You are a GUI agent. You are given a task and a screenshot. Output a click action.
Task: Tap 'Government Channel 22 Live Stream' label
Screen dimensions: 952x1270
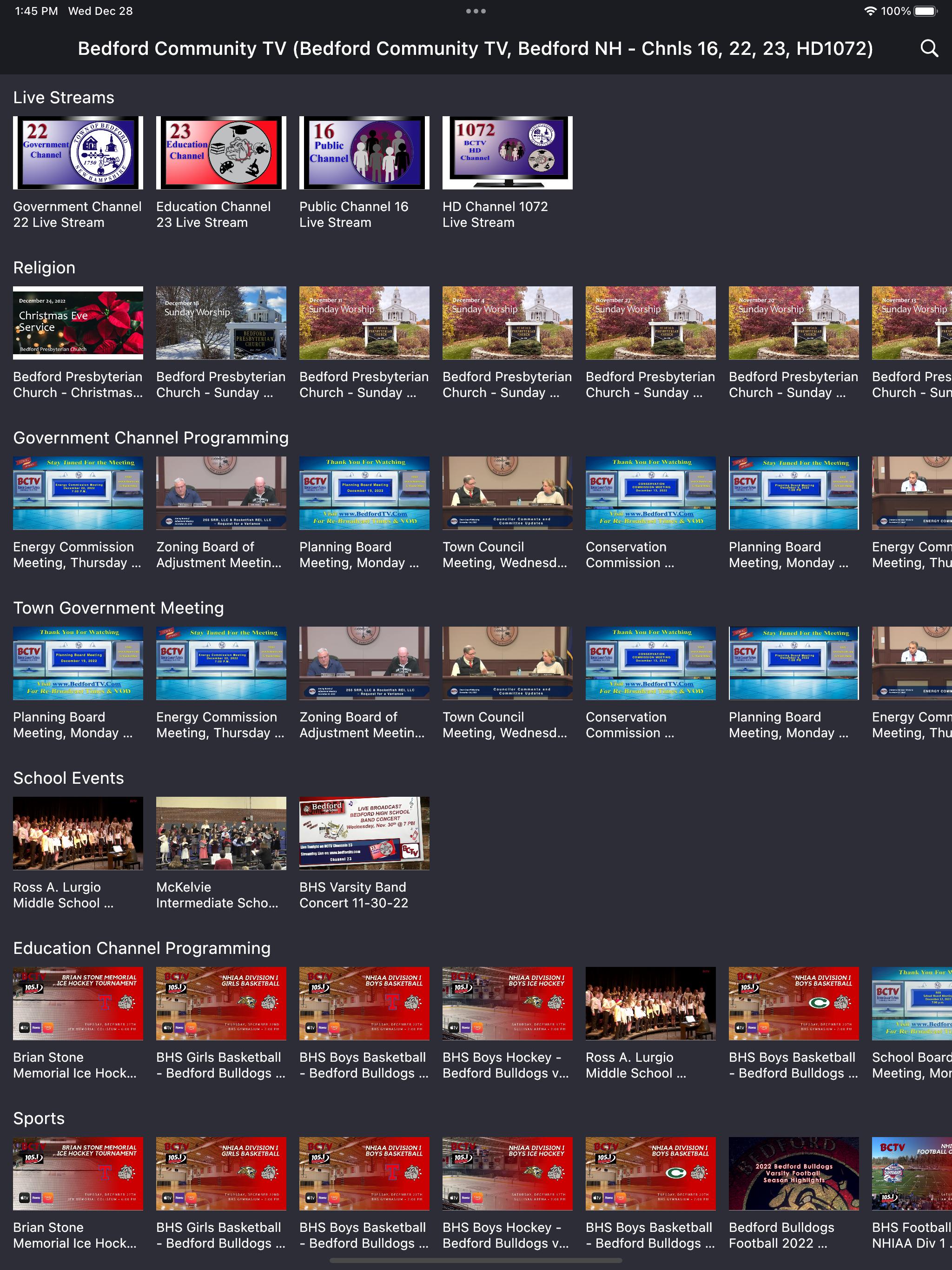[78, 214]
